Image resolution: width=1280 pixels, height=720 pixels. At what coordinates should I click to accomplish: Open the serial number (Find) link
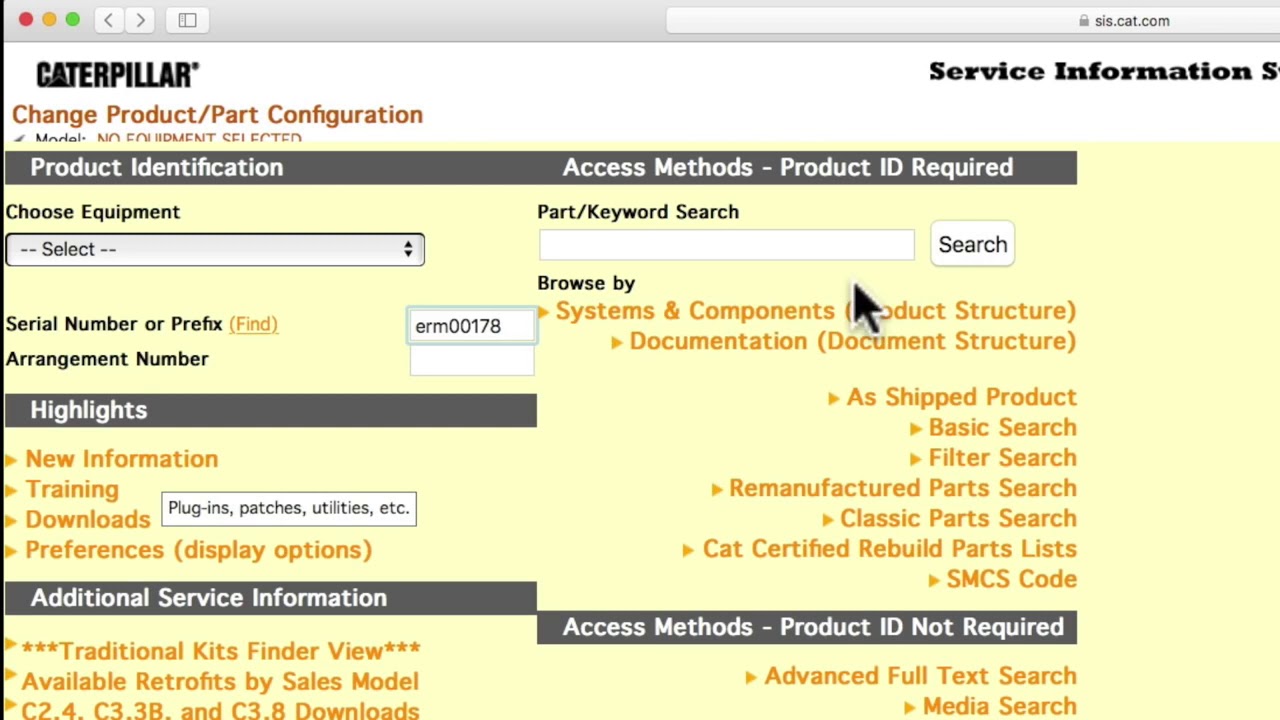click(x=253, y=324)
